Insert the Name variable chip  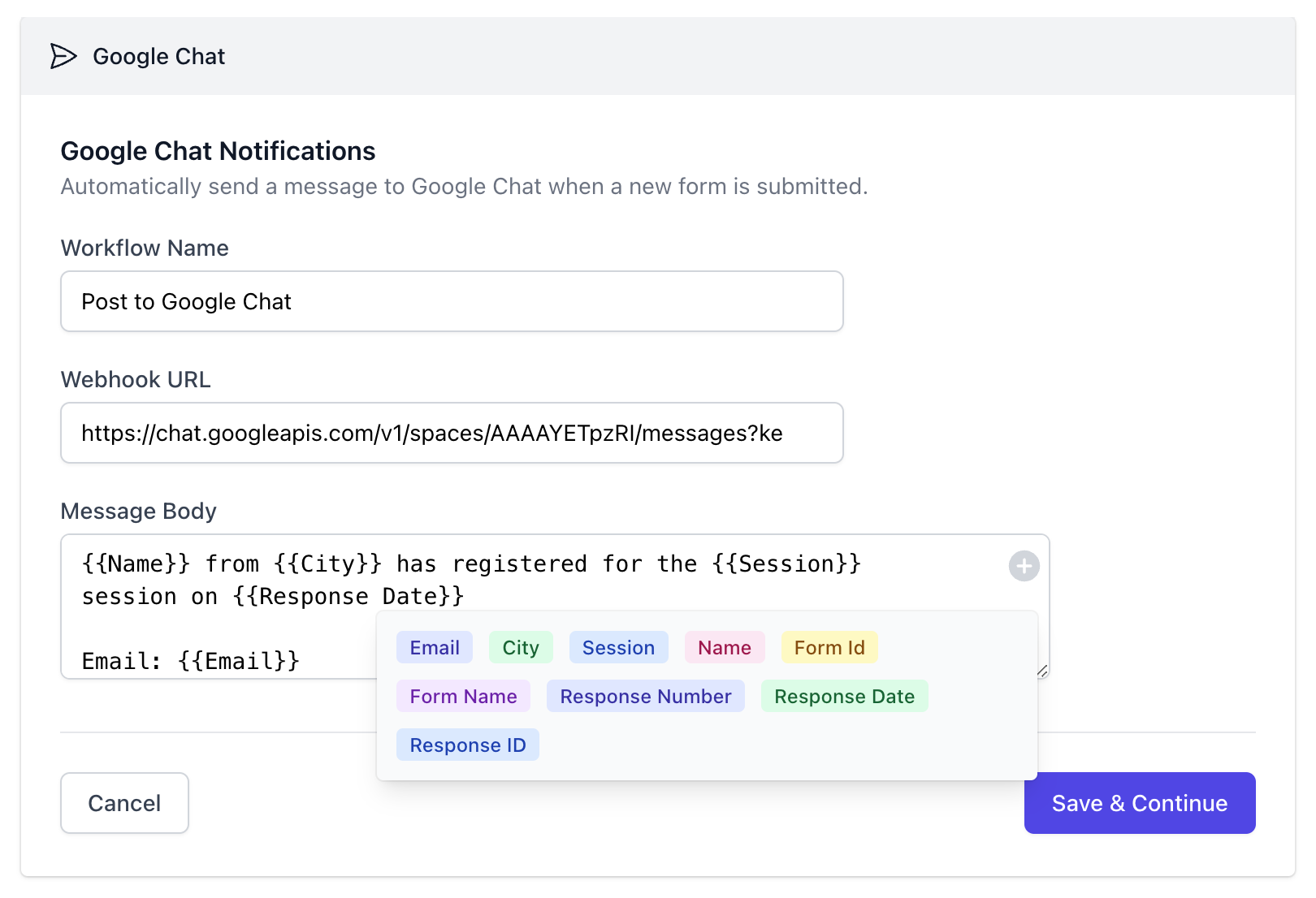[x=724, y=647]
